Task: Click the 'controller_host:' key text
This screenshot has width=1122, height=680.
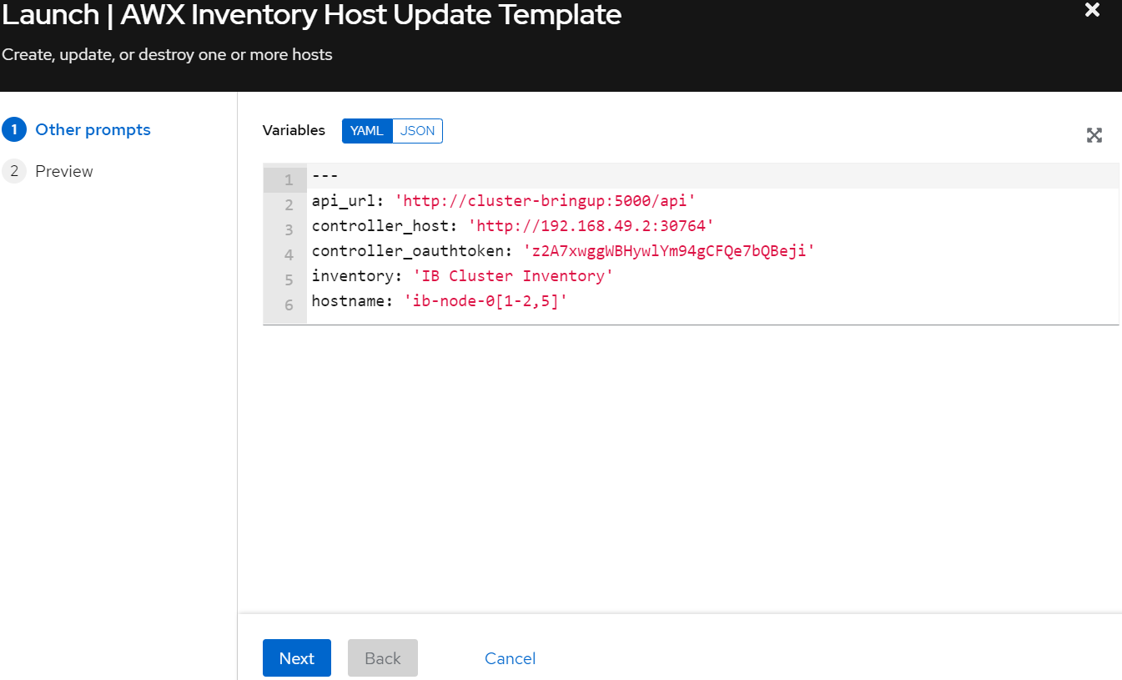Action: pos(384,226)
